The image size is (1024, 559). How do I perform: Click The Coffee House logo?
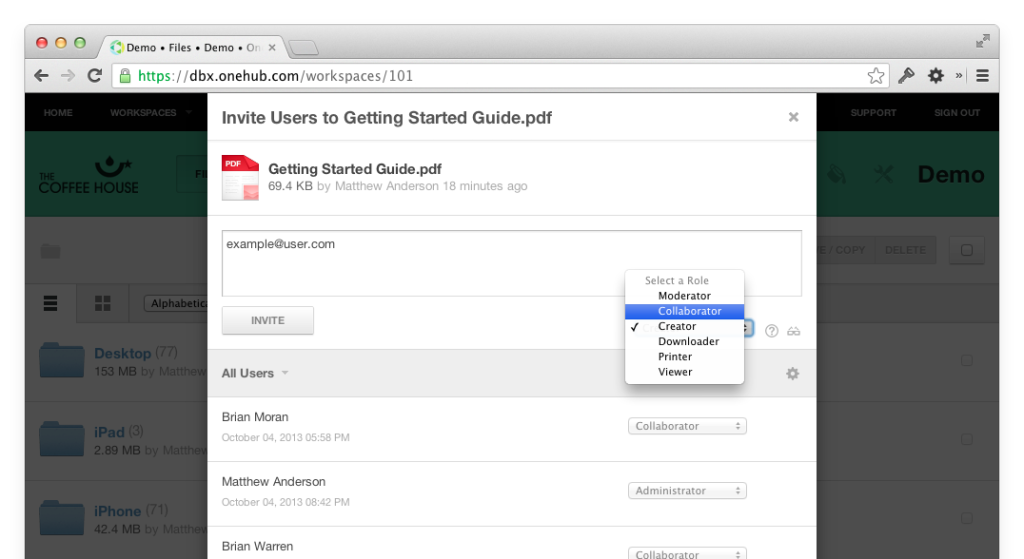click(x=88, y=175)
